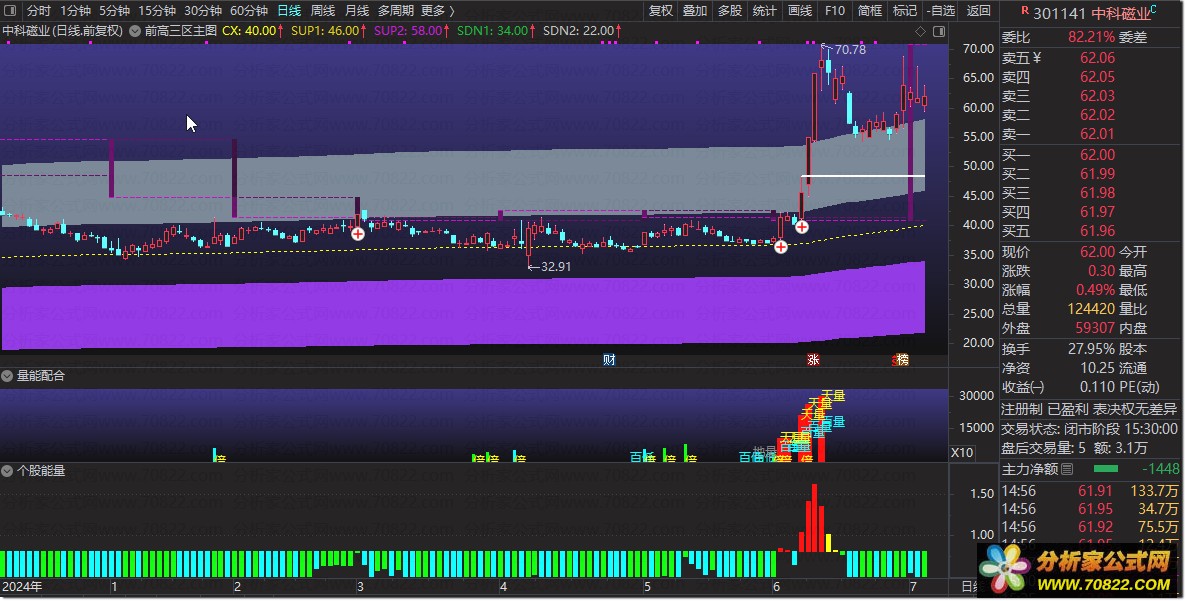The width and height of the screenshot is (1187, 601).
Task: Switch to 周线 weekly chart
Action: [x=323, y=11]
